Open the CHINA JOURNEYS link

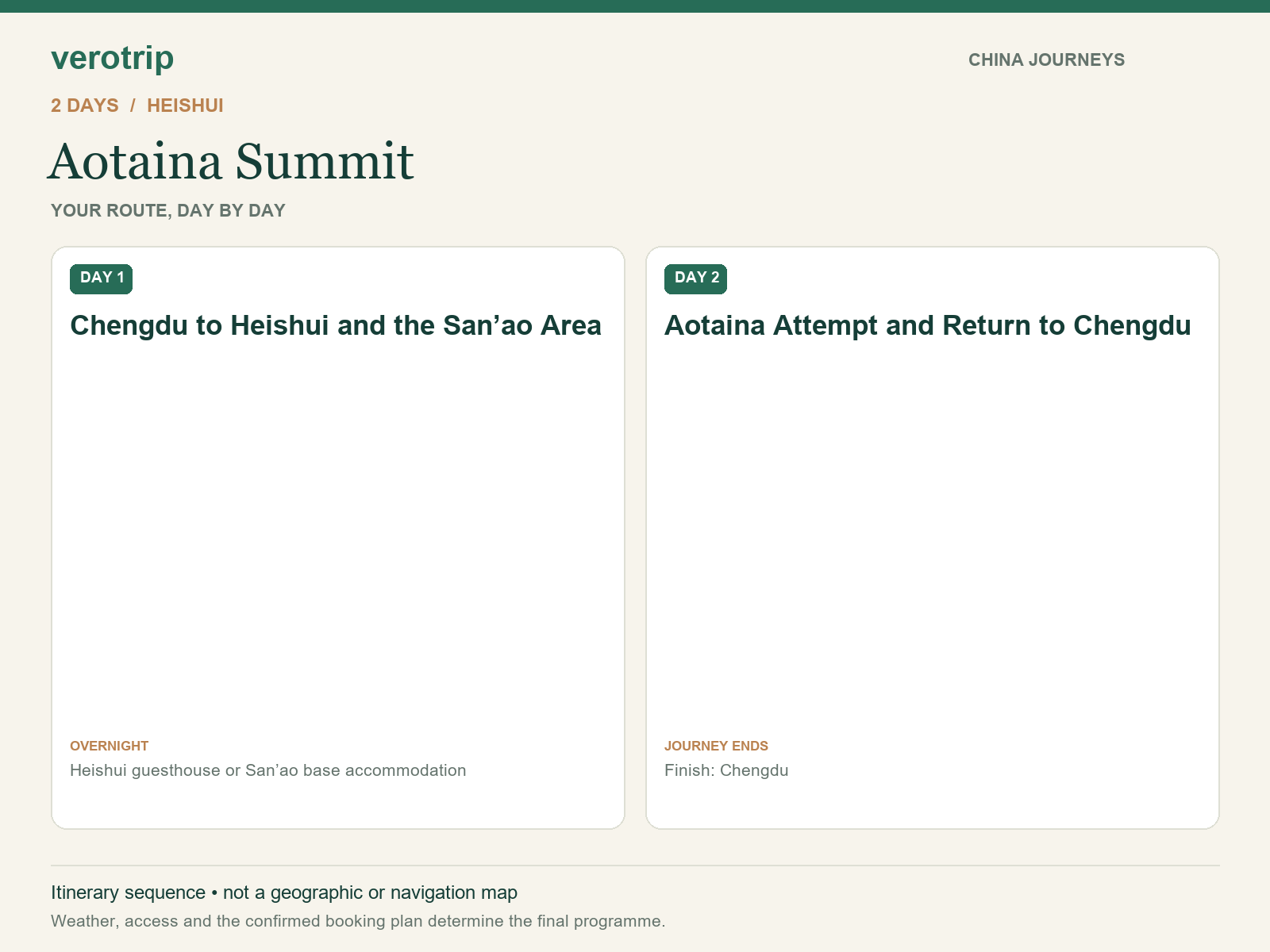(1046, 60)
